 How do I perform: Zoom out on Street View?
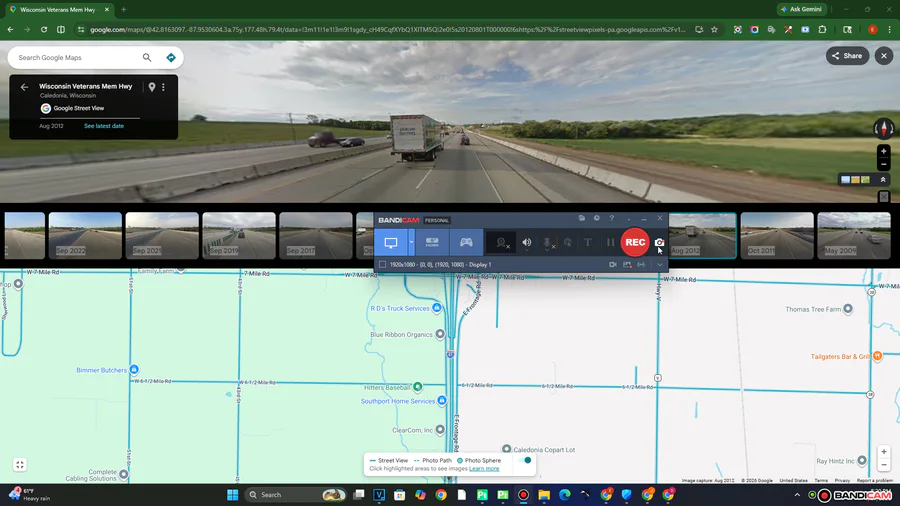pos(884,165)
